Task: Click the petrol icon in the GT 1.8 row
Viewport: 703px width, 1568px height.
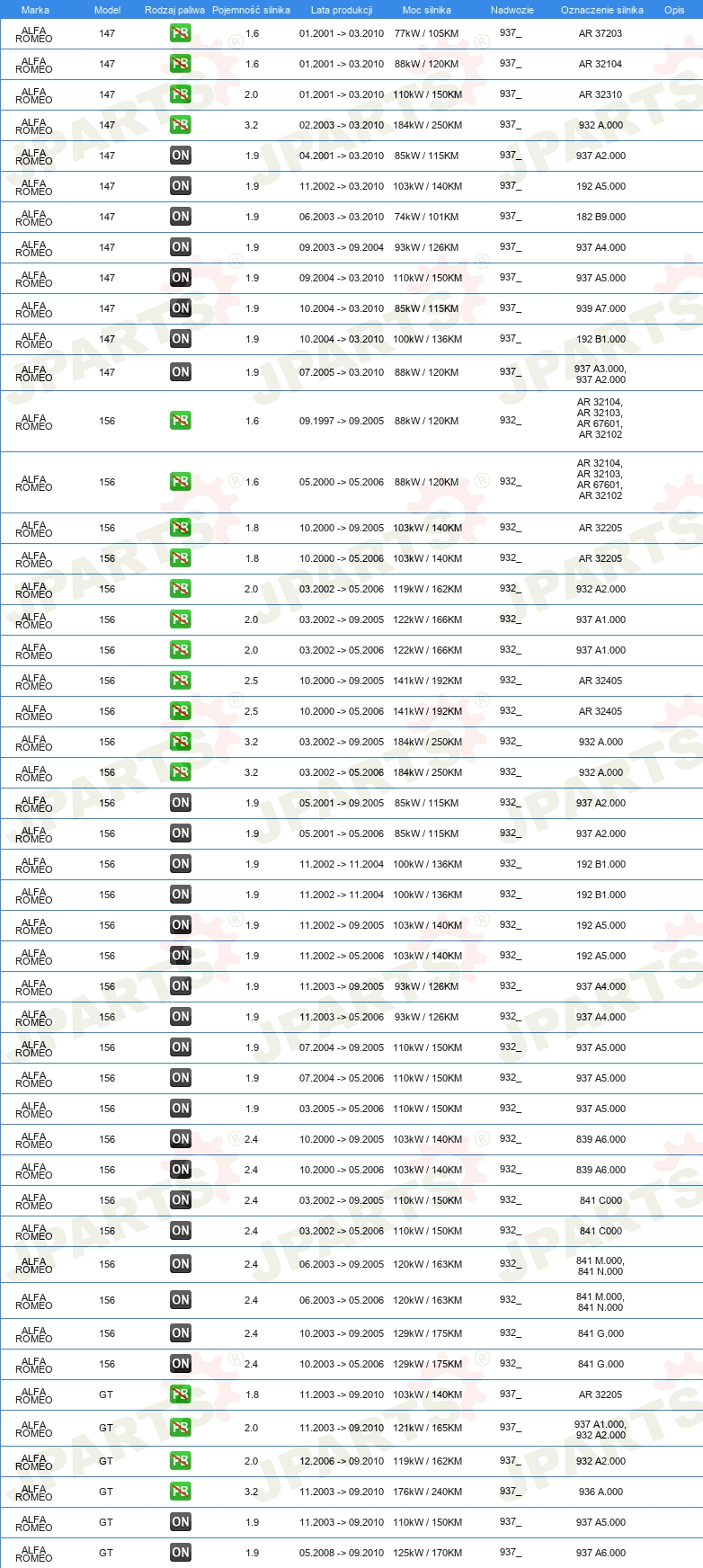Action: (181, 1394)
